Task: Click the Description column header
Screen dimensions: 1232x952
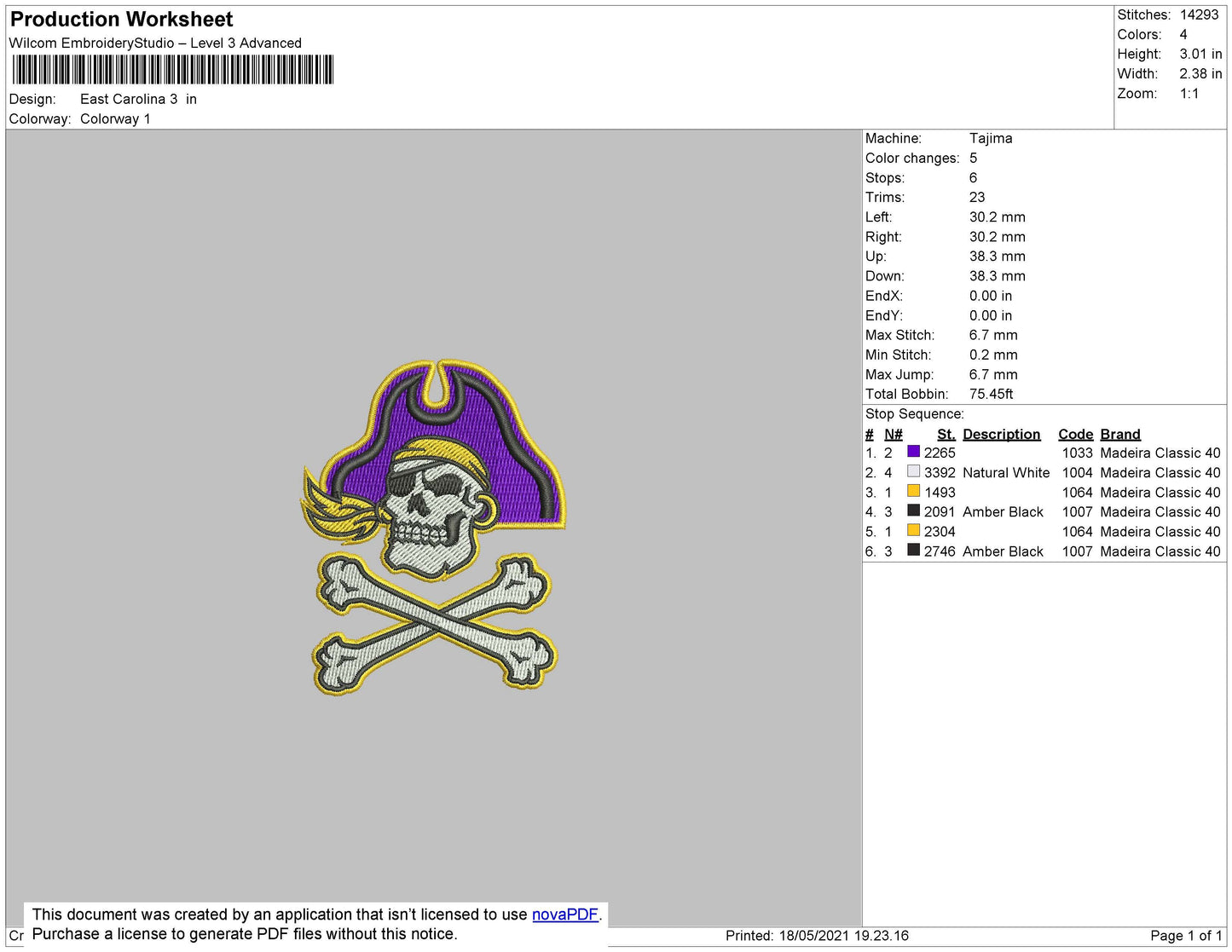Action: tap(1002, 434)
